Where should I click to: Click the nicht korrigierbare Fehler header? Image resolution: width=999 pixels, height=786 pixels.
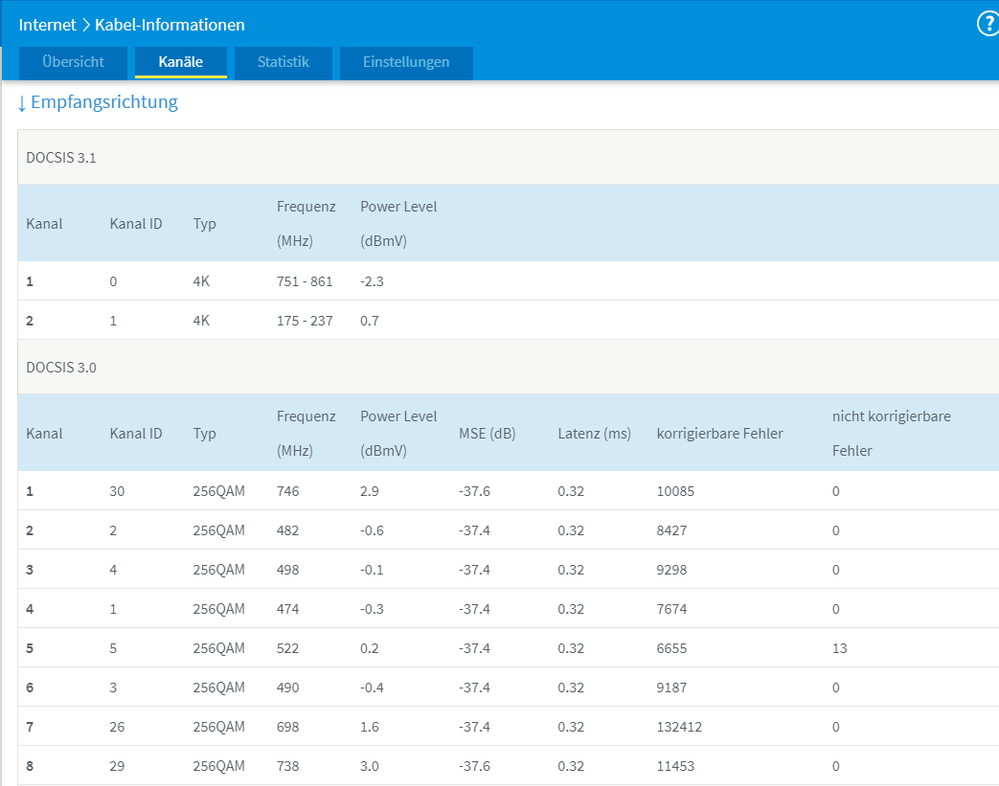[x=891, y=433]
